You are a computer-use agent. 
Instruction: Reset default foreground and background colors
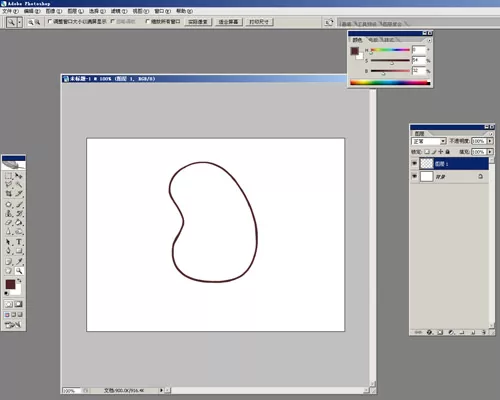click(x=7, y=293)
